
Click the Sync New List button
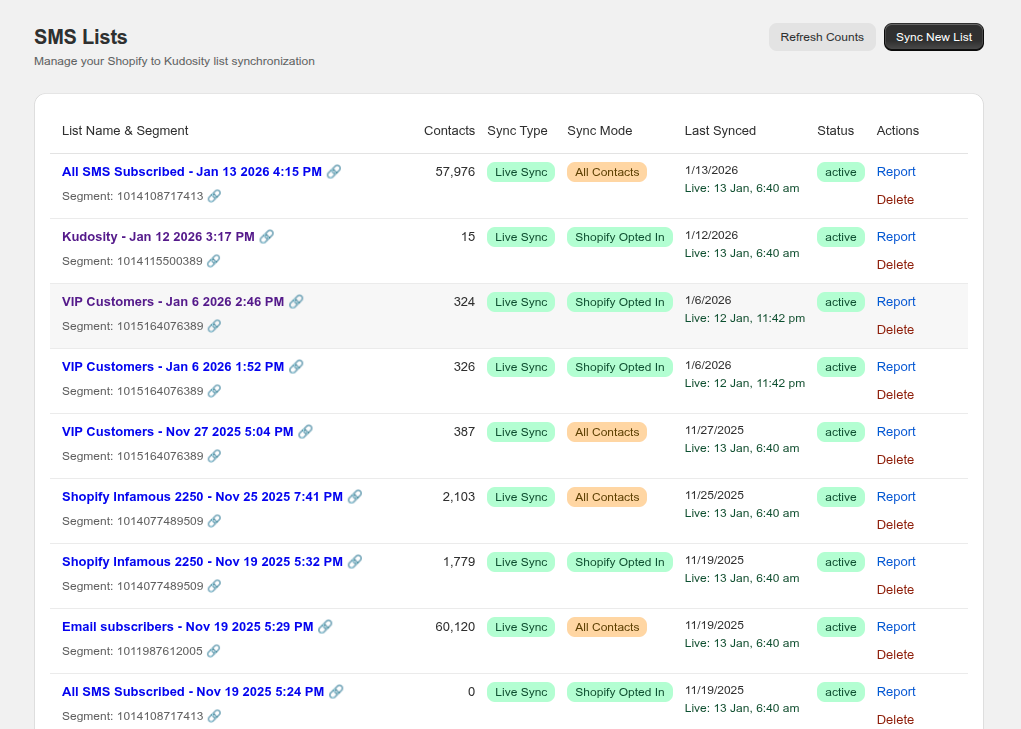click(933, 37)
